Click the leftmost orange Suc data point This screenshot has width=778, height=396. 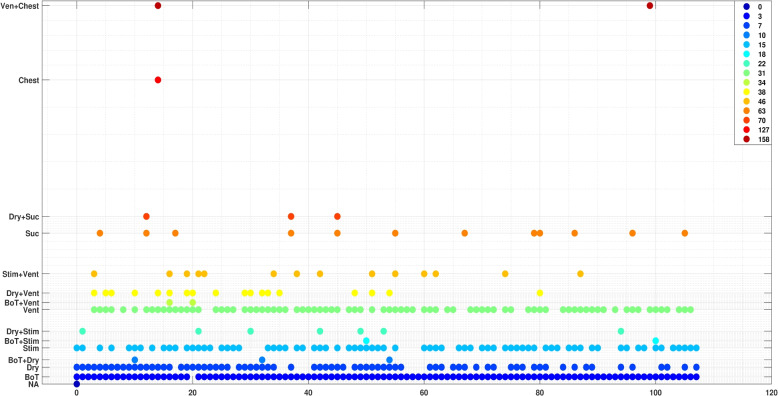[x=100, y=233]
